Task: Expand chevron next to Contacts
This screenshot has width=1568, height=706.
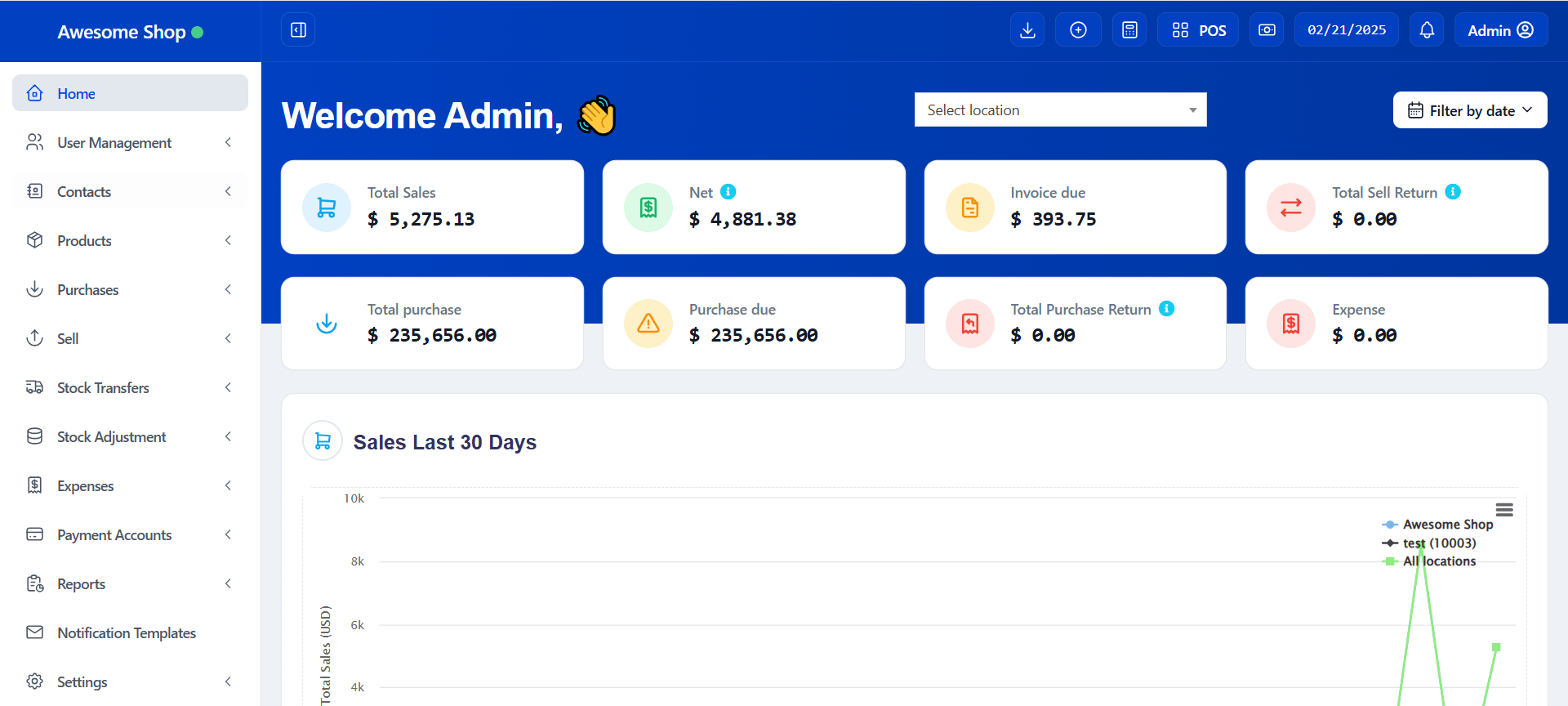Action: point(228,191)
